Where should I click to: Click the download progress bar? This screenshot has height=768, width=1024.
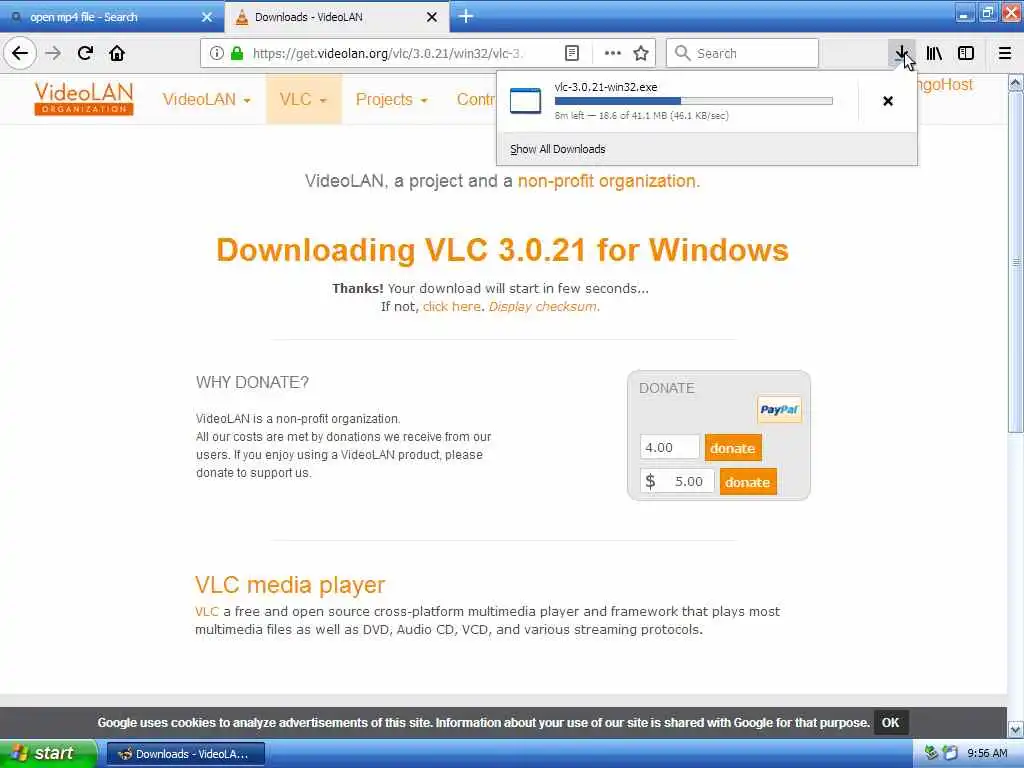click(694, 101)
